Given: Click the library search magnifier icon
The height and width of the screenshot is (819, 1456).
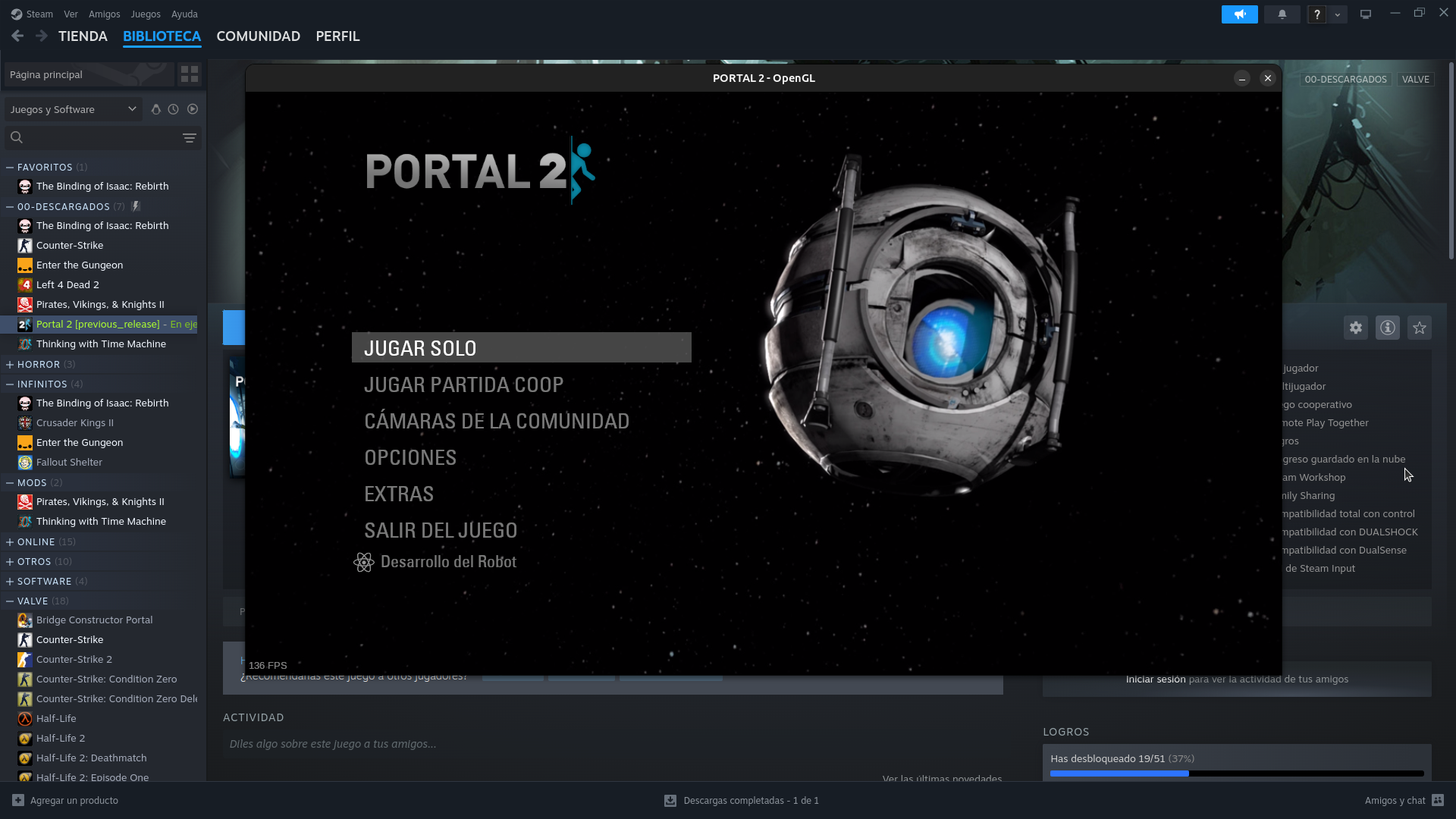Looking at the screenshot, I should [17, 137].
